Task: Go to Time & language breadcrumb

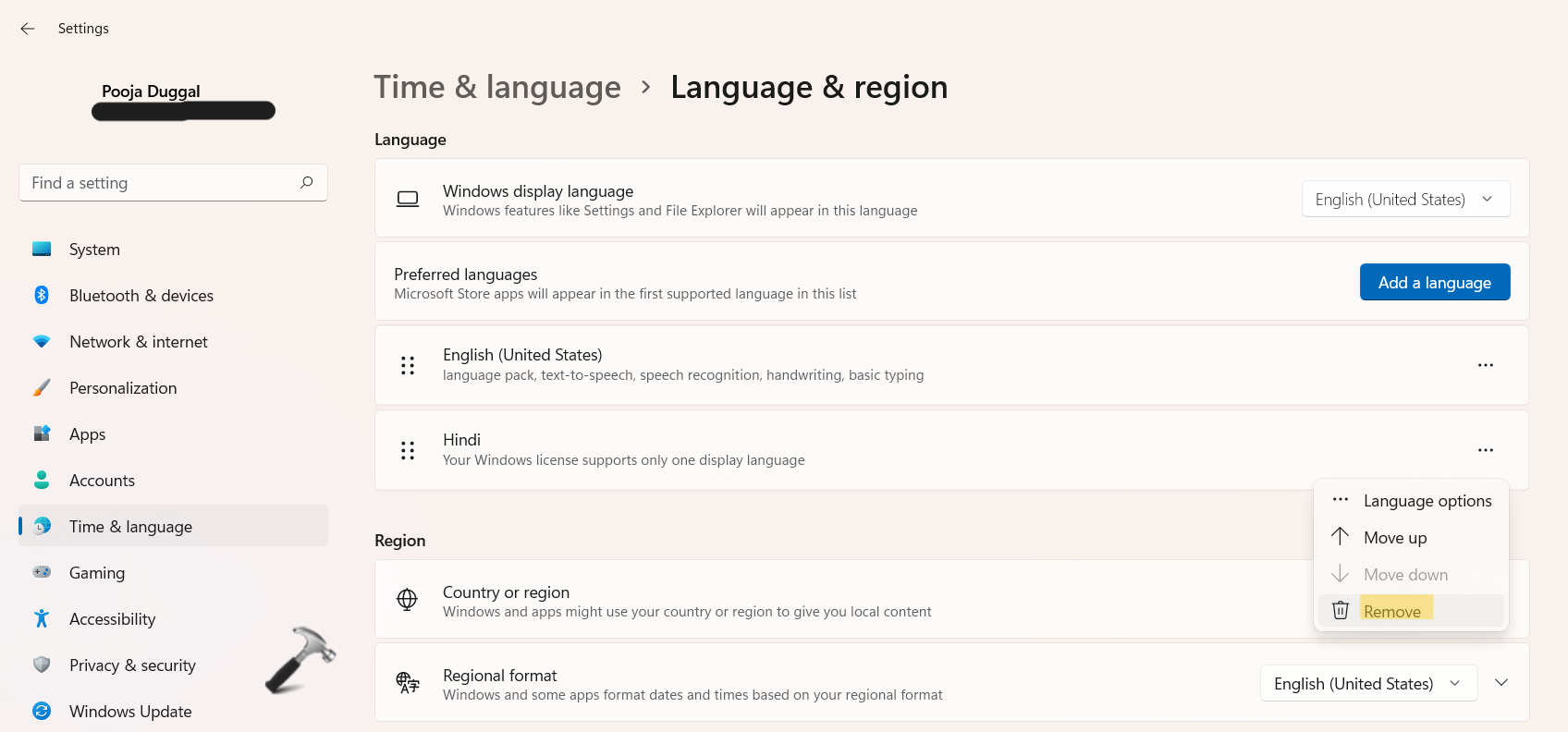Action: click(497, 87)
